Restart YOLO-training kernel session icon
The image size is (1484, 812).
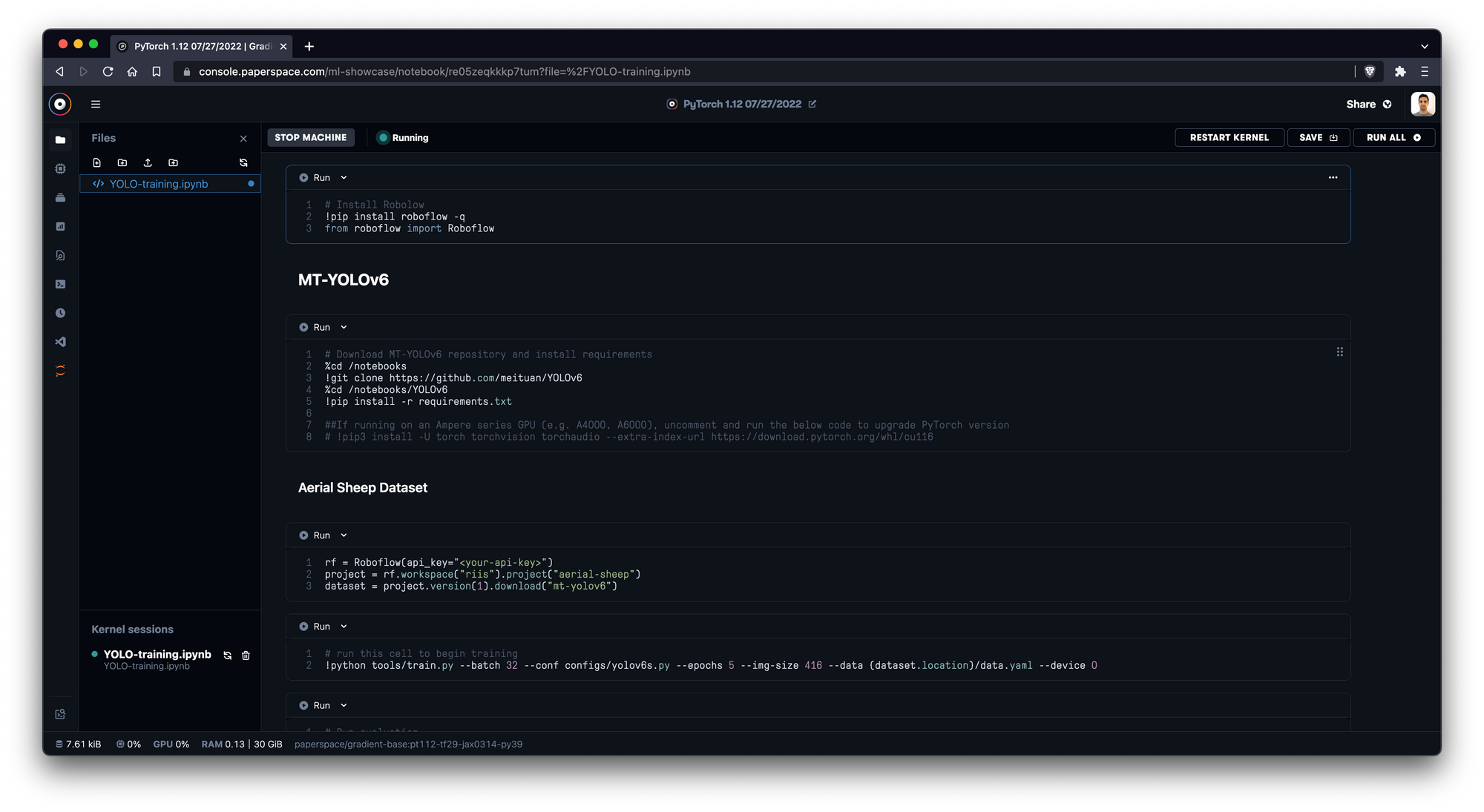(228, 656)
